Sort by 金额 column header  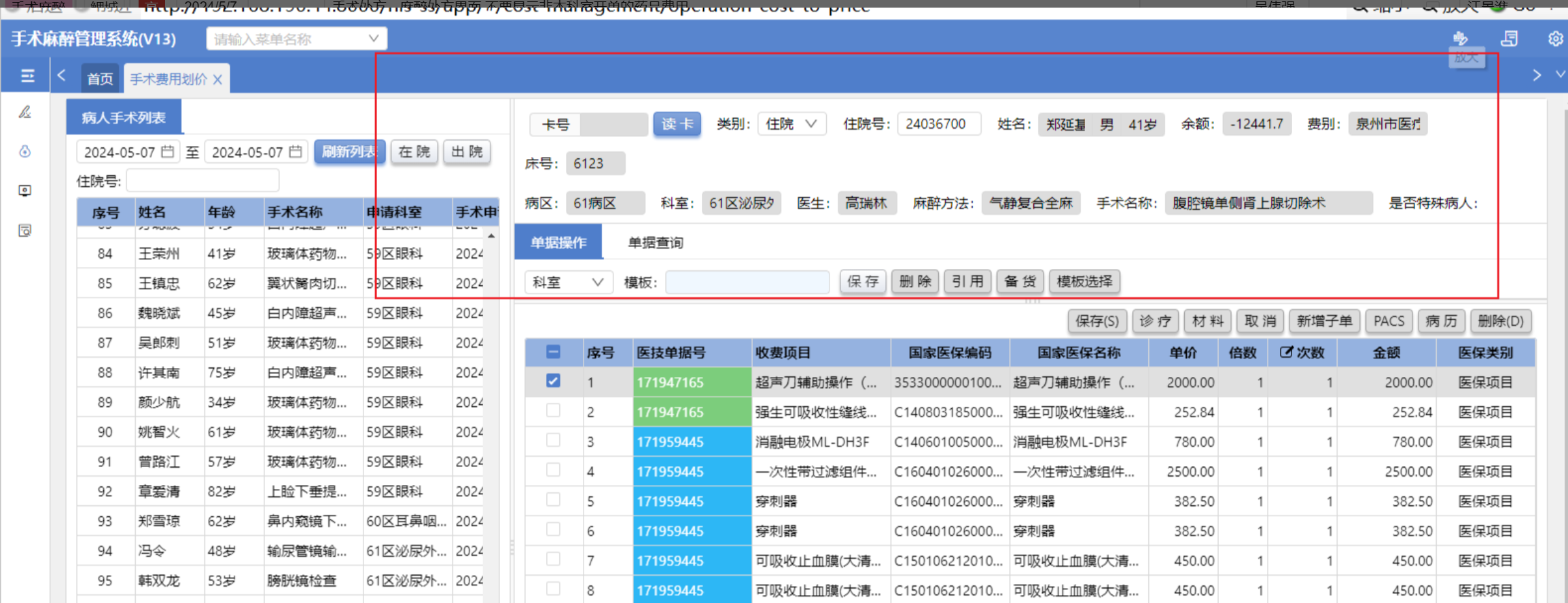(1386, 352)
